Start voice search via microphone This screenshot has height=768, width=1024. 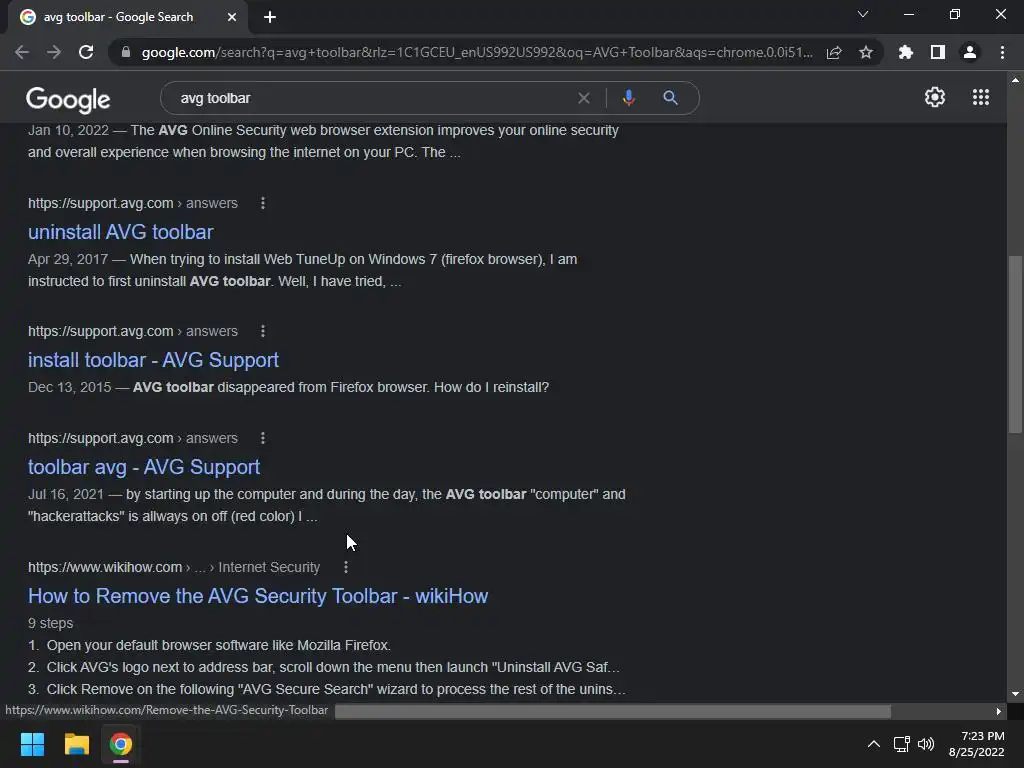pos(628,98)
